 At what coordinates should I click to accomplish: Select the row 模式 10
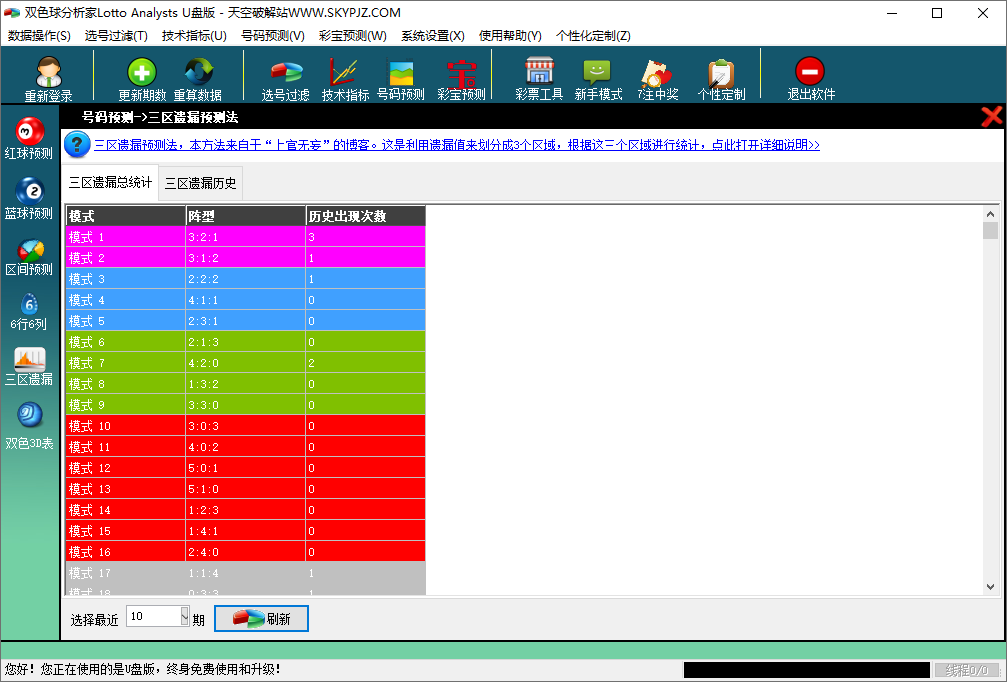click(x=245, y=426)
